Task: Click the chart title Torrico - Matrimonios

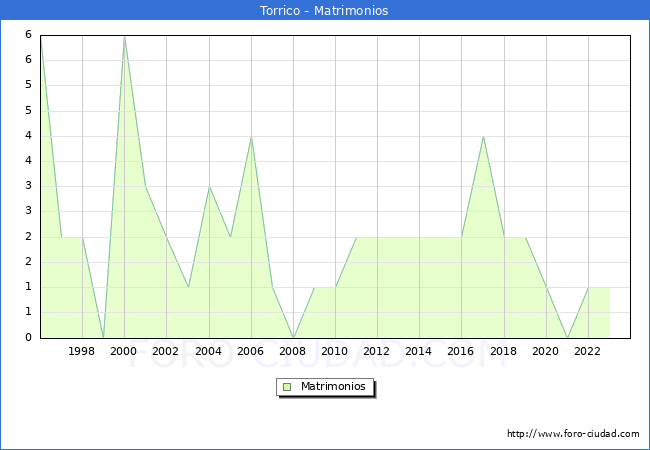Action: coord(325,11)
